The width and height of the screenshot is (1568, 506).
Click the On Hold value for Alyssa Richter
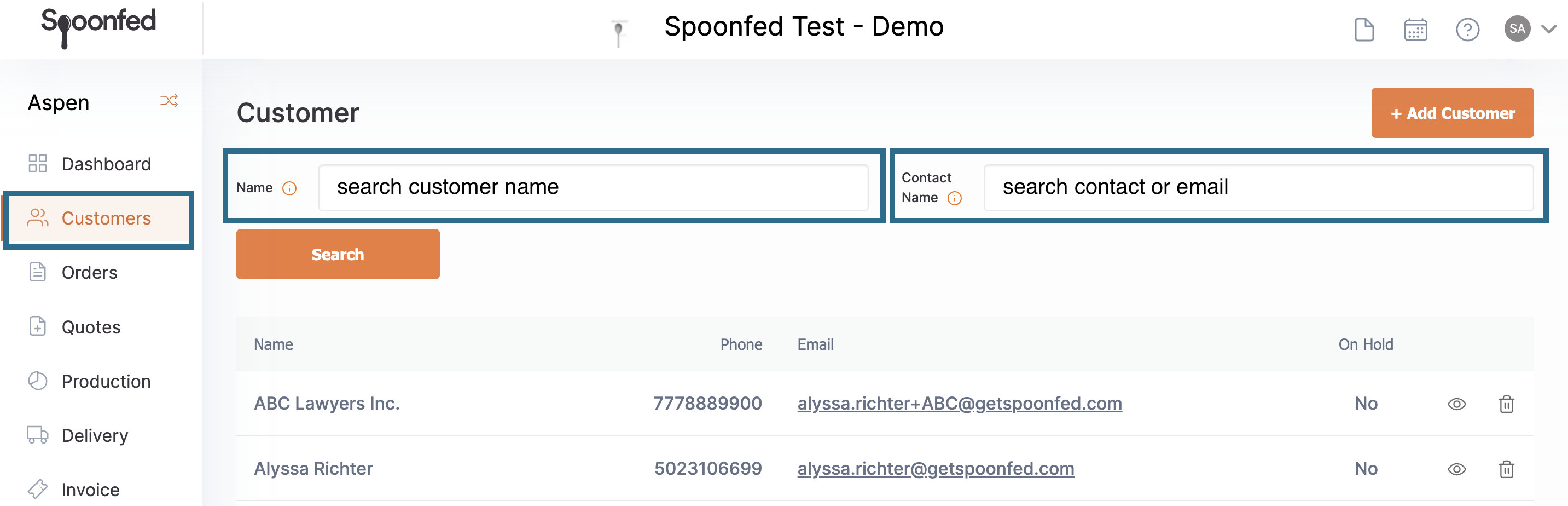point(1366,468)
